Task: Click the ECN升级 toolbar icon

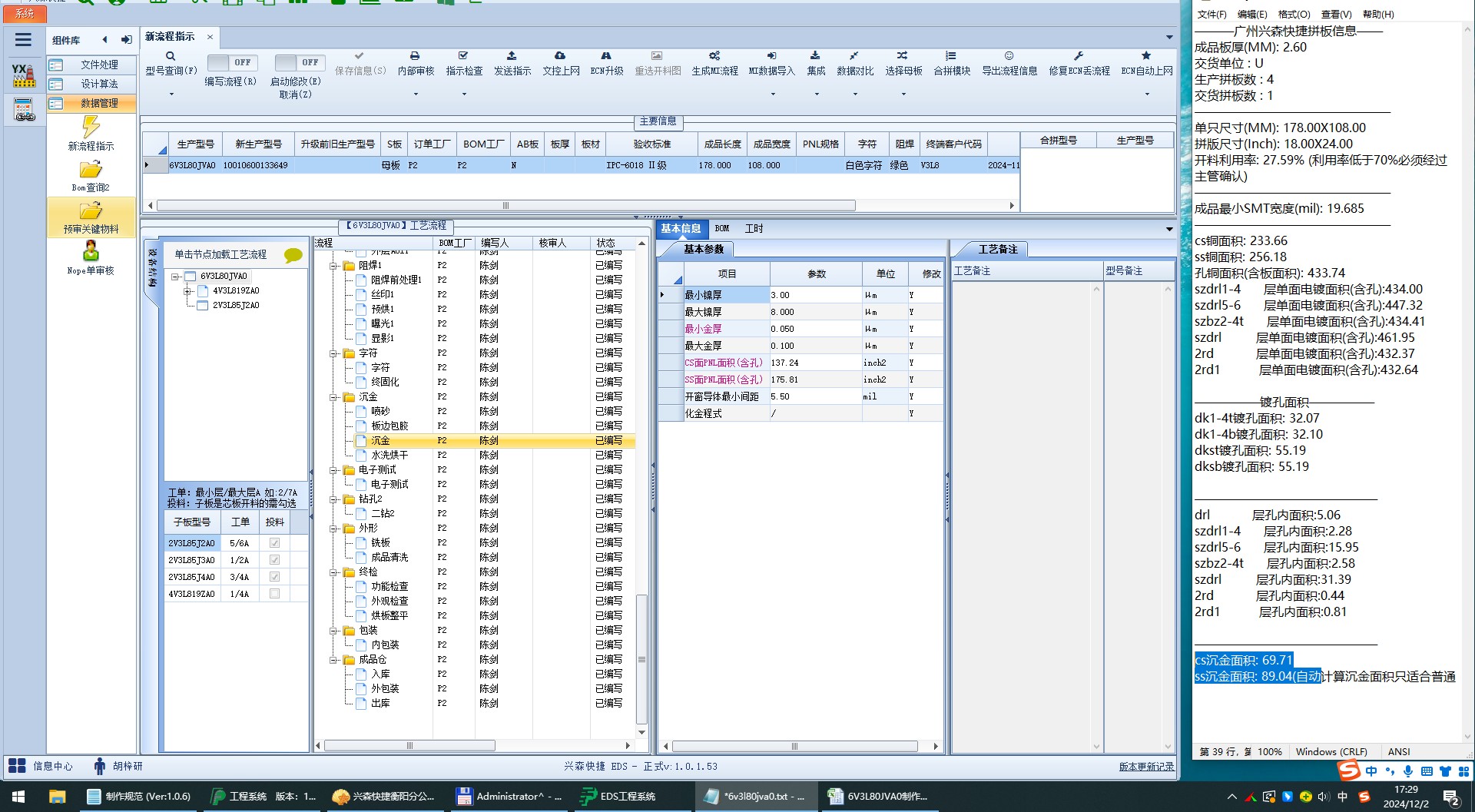Action: click(606, 56)
